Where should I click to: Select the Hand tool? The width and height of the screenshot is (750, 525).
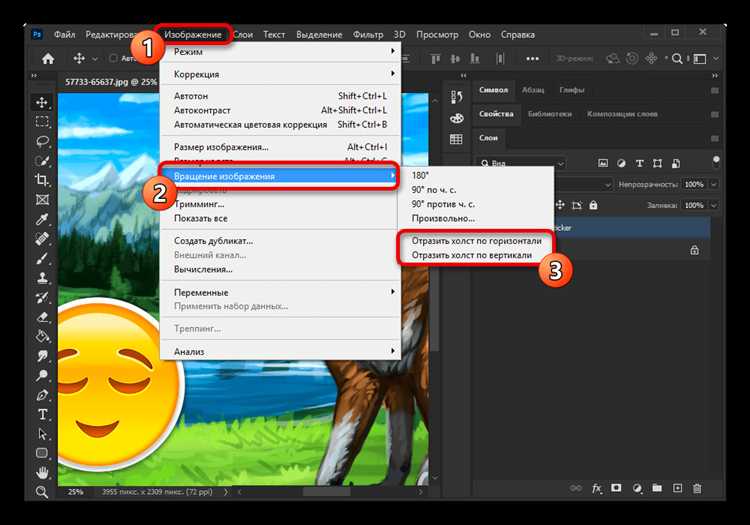[x=42, y=473]
